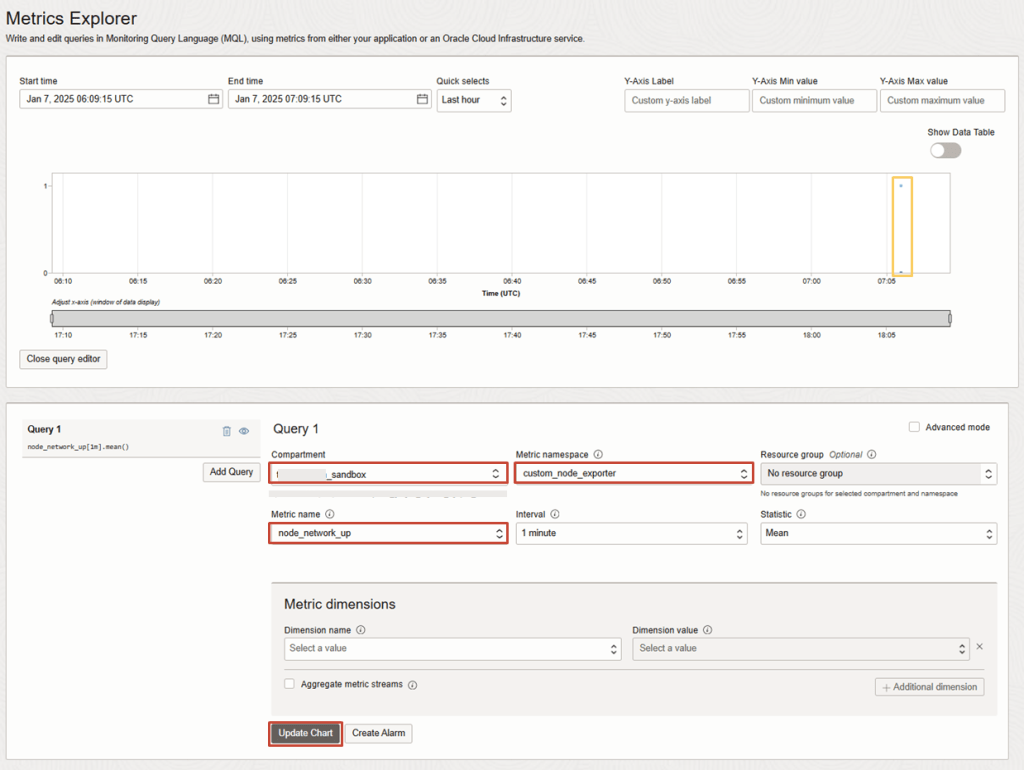Click the Metric name info icon
The height and width of the screenshot is (770, 1024).
(330, 514)
